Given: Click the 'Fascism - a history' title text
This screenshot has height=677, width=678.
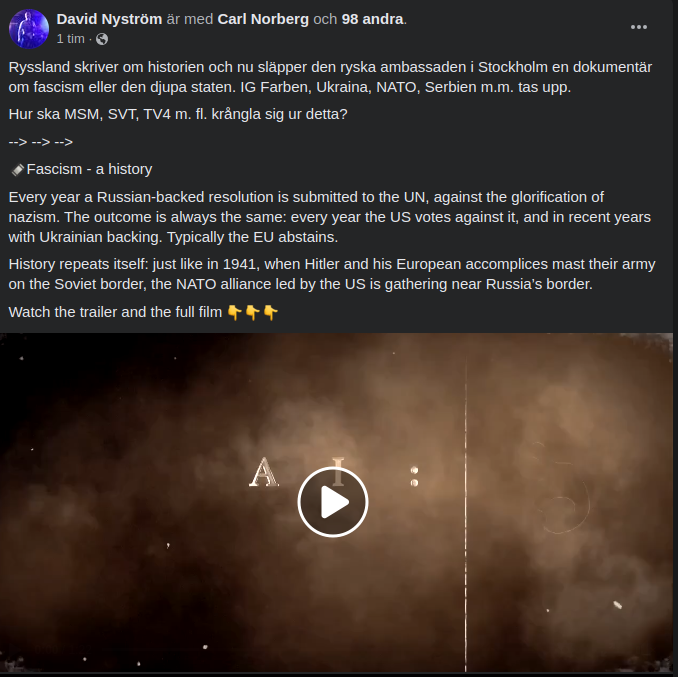Looking at the screenshot, I should point(89,169).
